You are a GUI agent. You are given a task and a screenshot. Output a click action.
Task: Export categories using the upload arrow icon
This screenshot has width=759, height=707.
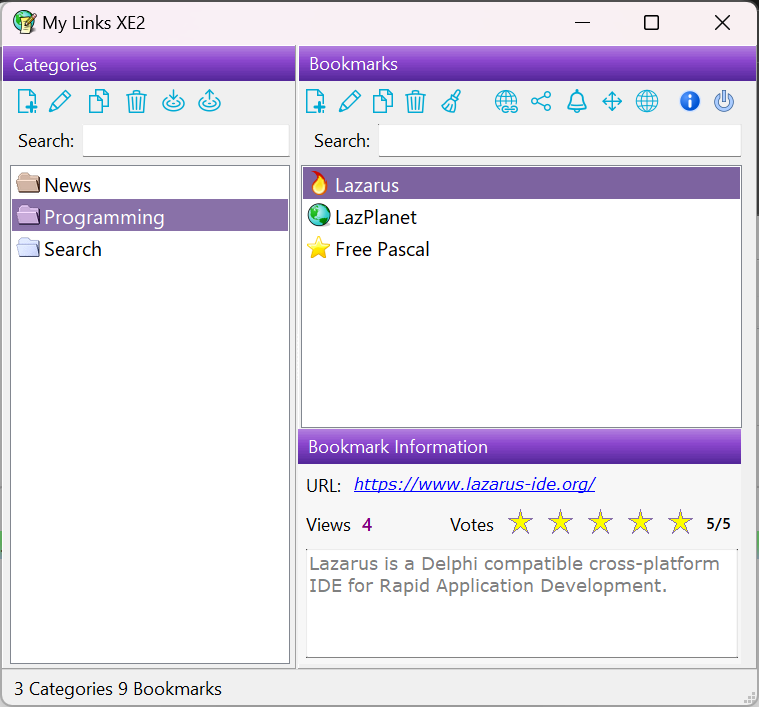[x=210, y=101]
